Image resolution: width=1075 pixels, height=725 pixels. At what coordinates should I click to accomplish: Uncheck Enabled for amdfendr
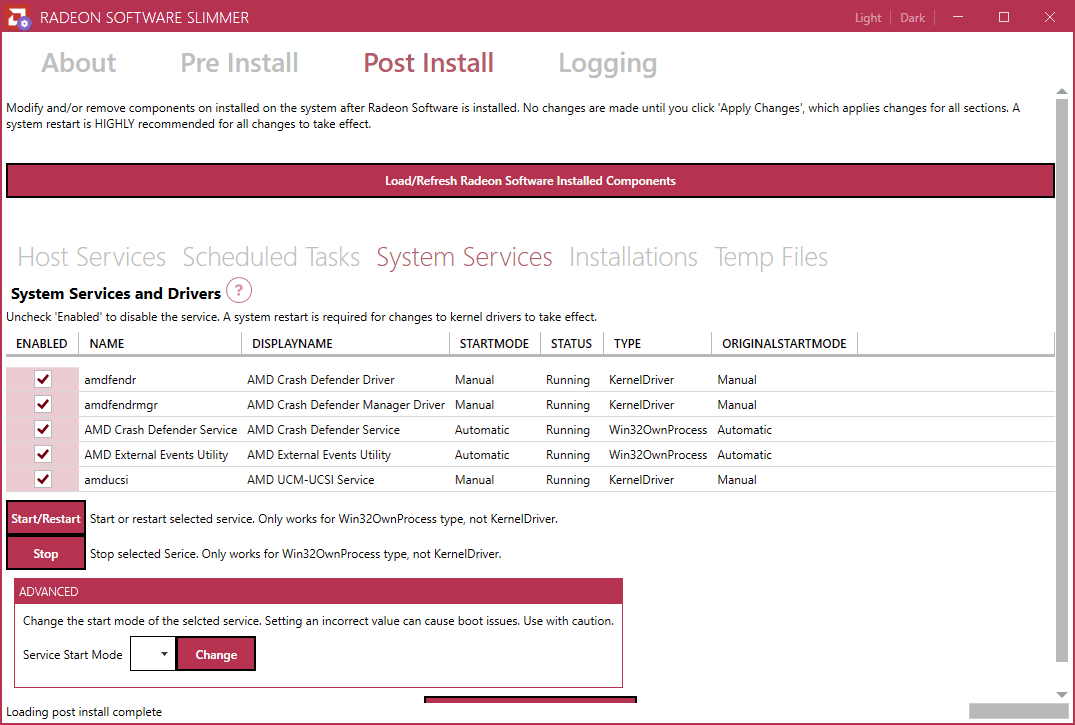(x=43, y=379)
